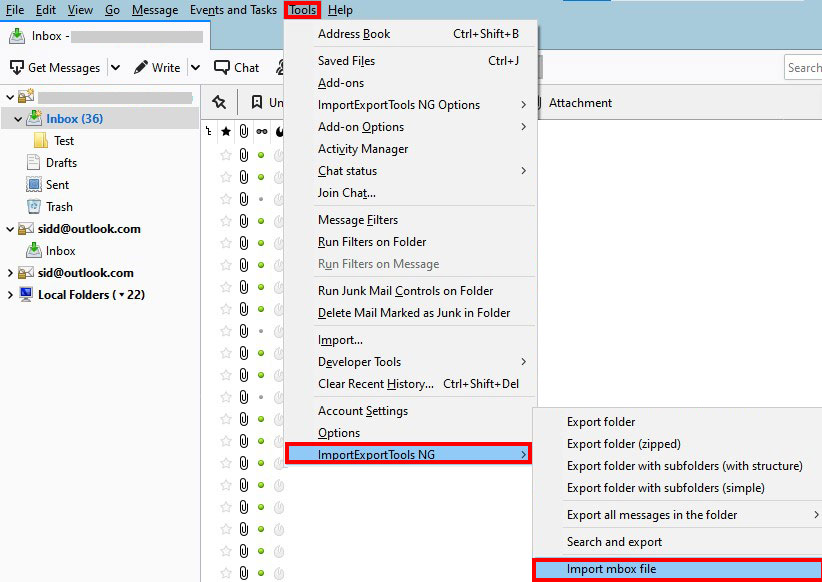Screen dimensions: 822x582
Task: Expand Local Folders tree
Action: (10, 295)
